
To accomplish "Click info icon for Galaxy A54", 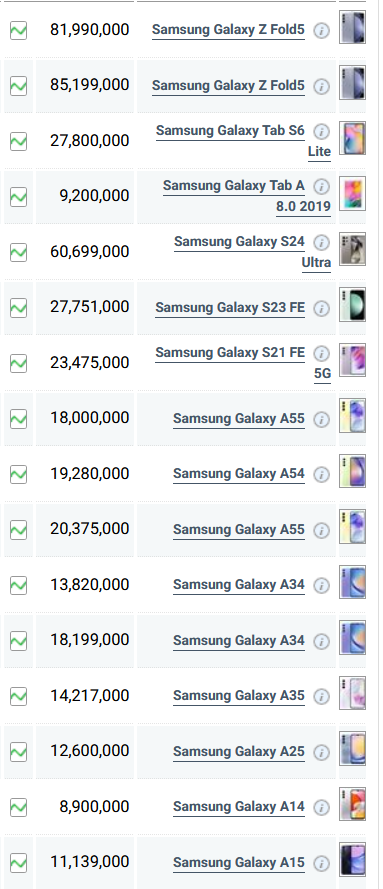I will pyautogui.click(x=321, y=474).
